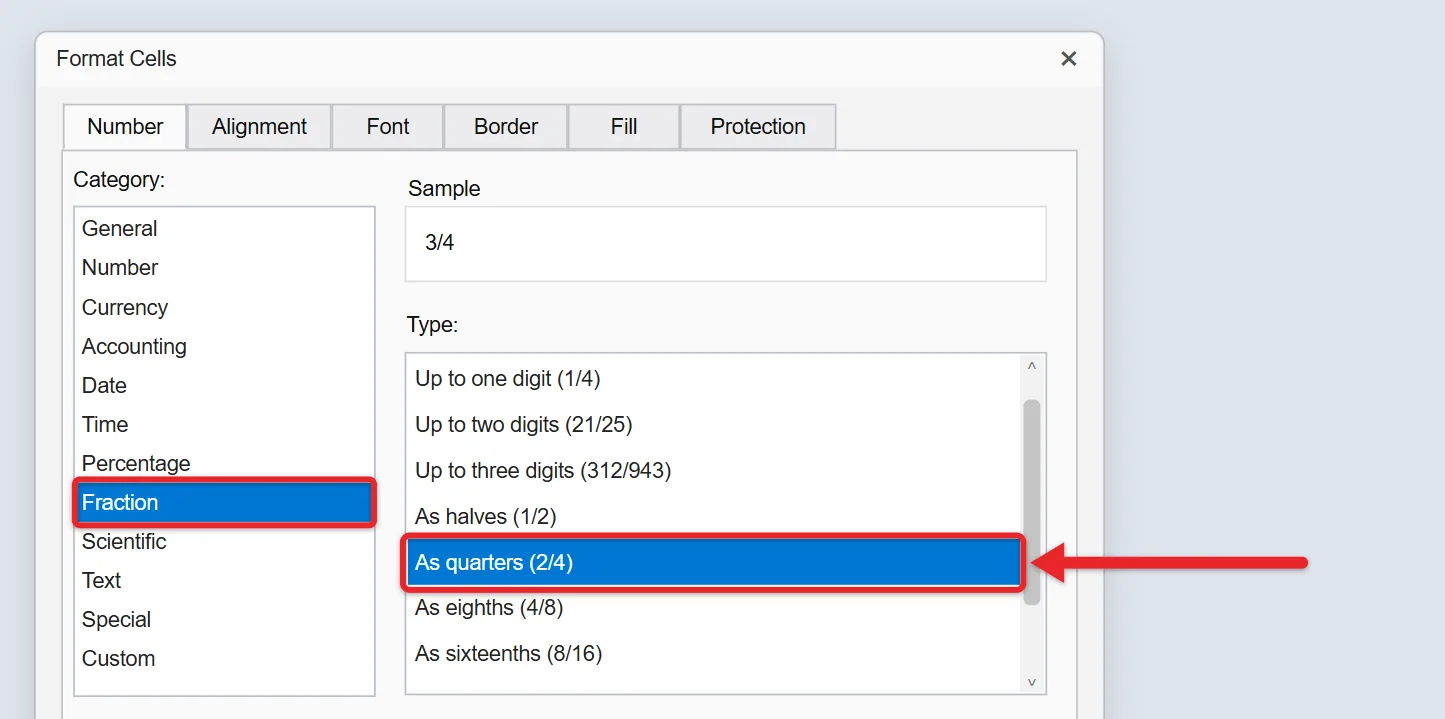
Task: Choose Up to two digits (21/25)
Action: pos(713,425)
